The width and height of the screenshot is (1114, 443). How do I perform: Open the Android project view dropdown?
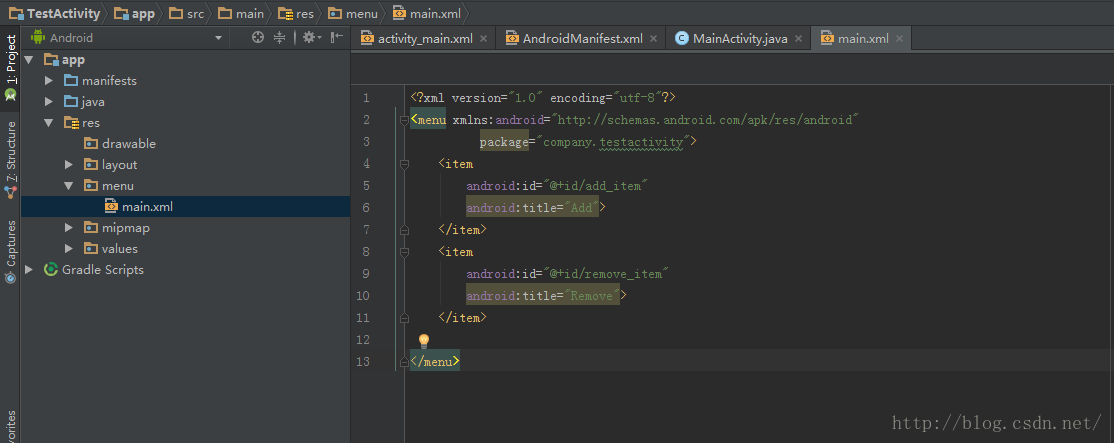point(218,38)
